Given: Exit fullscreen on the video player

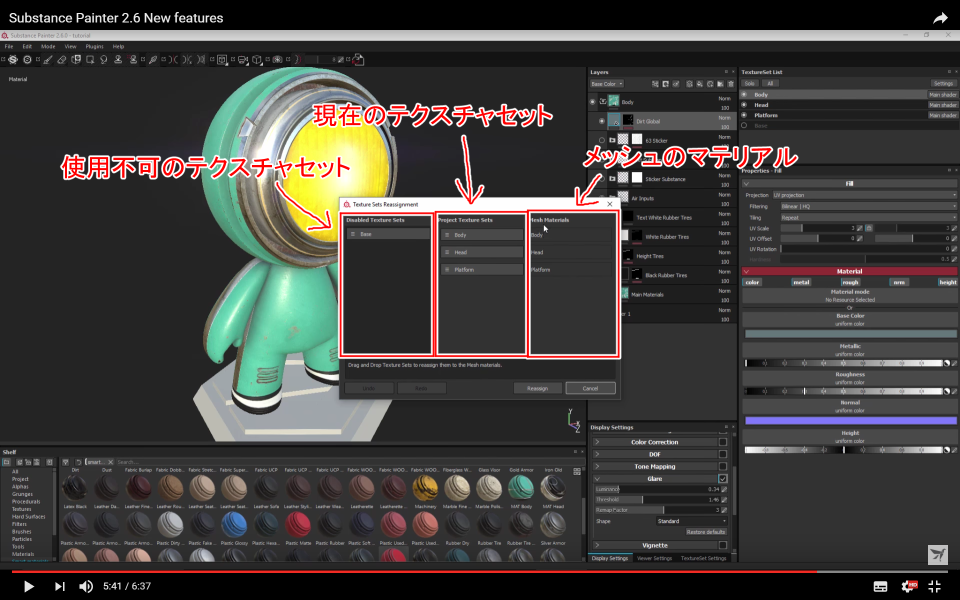Looking at the screenshot, I should (935, 586).
